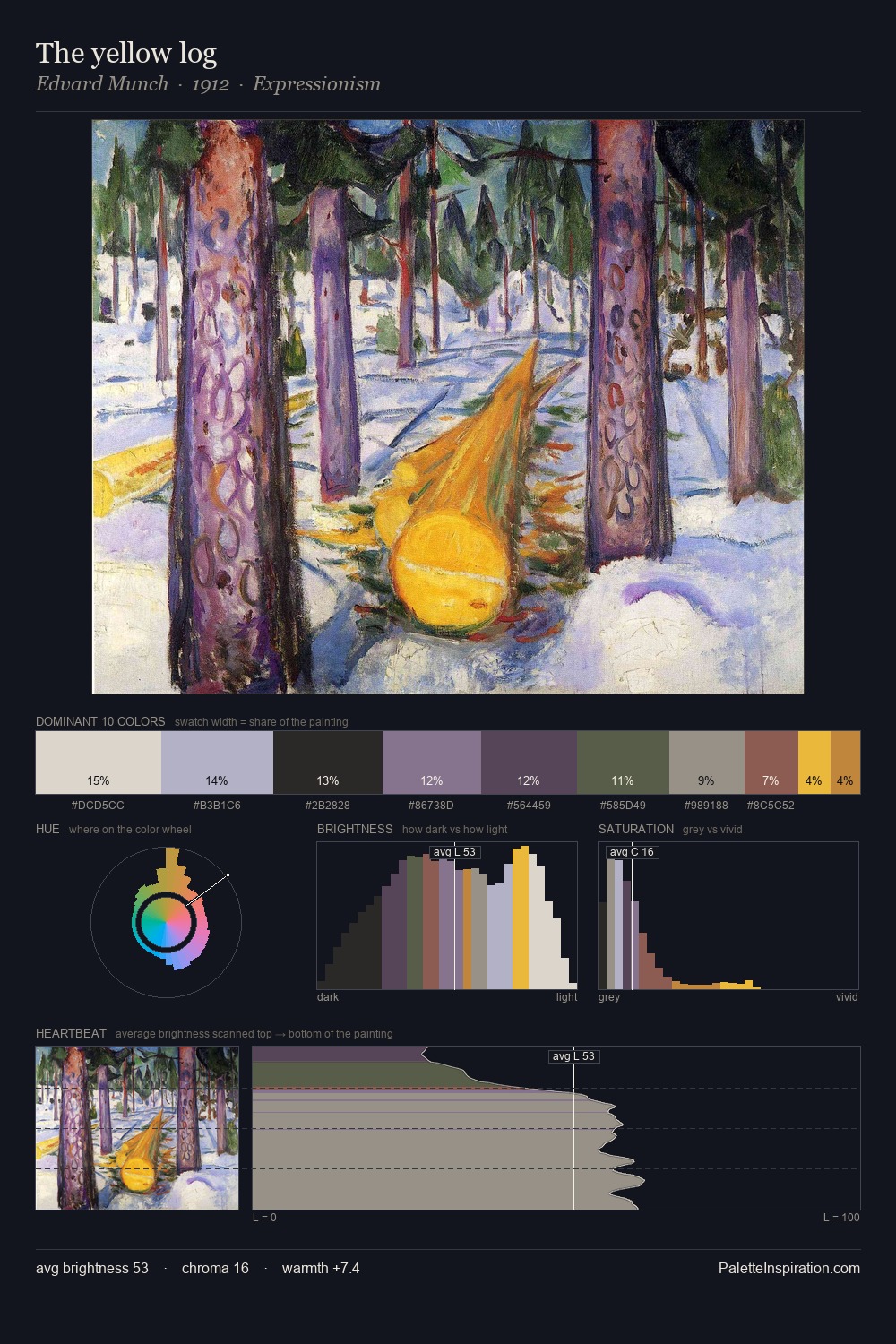Click 'how dark vs how light' caption
This screenshot has width=896, height=1344.
click(x=455, y=830)
